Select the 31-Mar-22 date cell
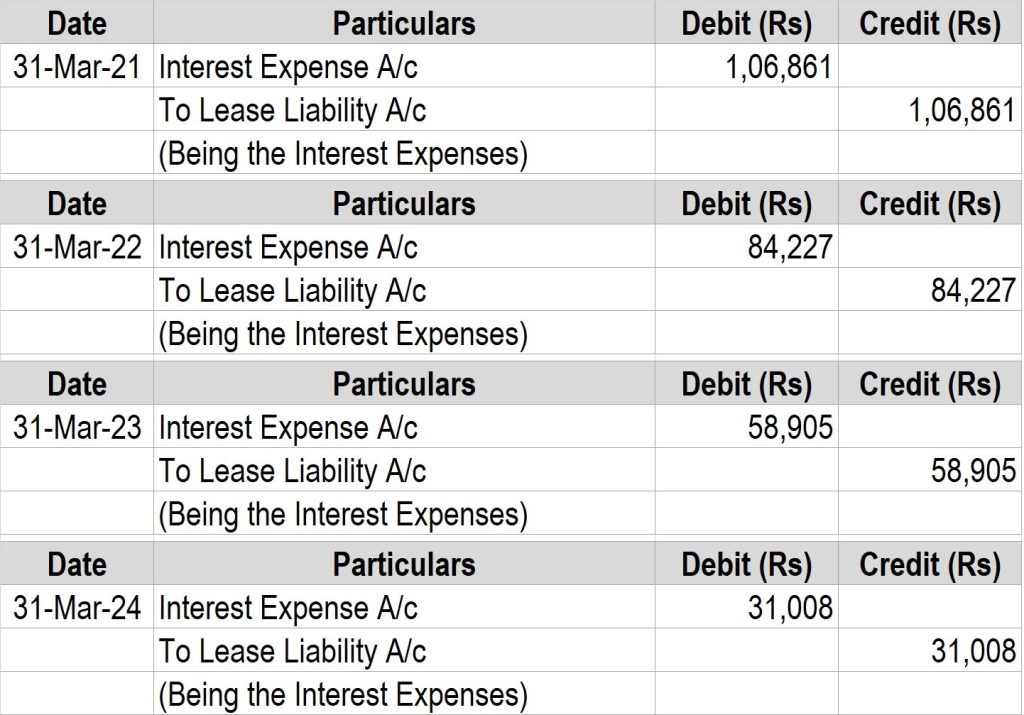Screen dimensions: 1024x715 pyautogui.click(x=77, y=247)
